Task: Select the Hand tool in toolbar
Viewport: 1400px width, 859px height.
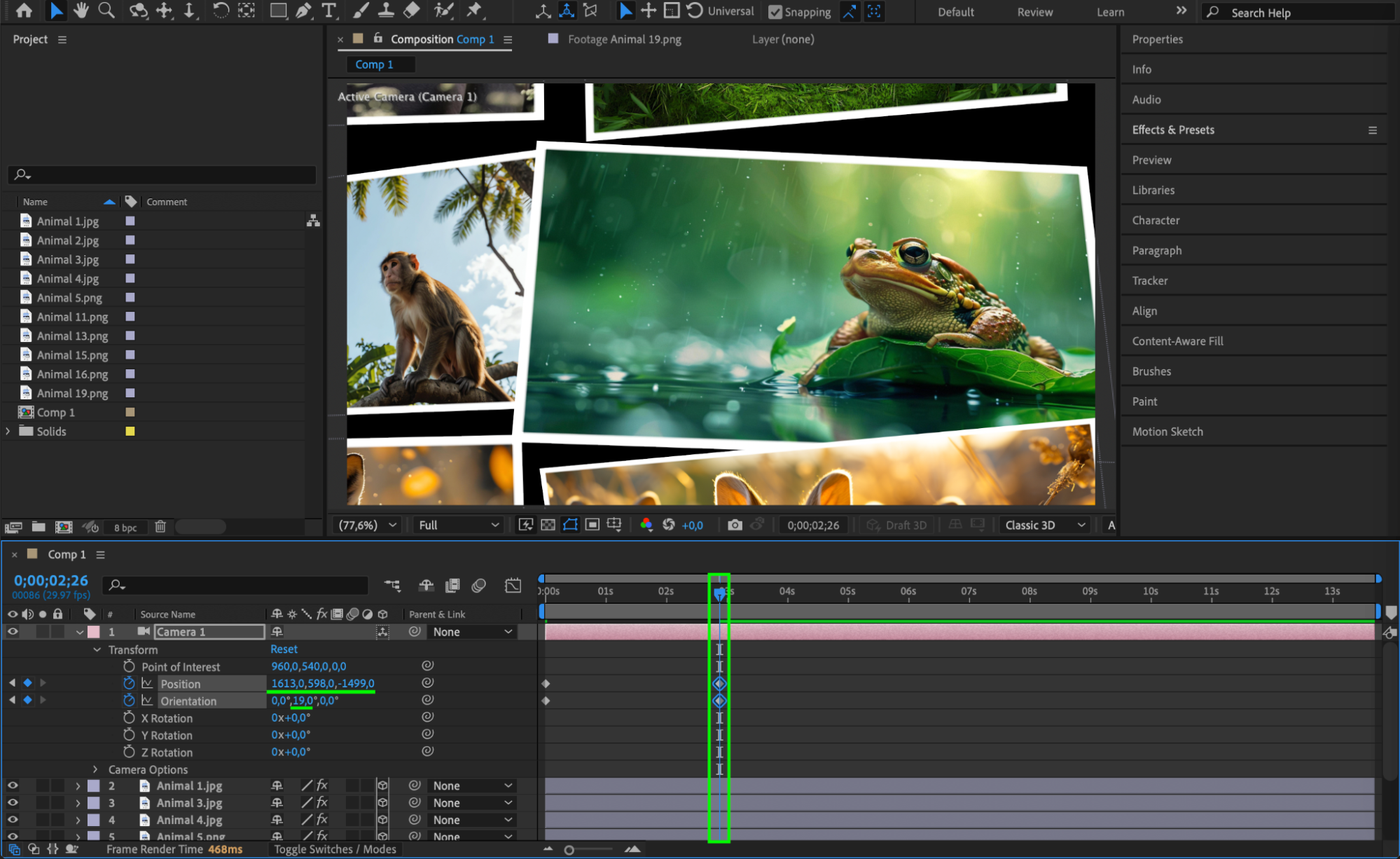Action: click(x=81, y=11)
